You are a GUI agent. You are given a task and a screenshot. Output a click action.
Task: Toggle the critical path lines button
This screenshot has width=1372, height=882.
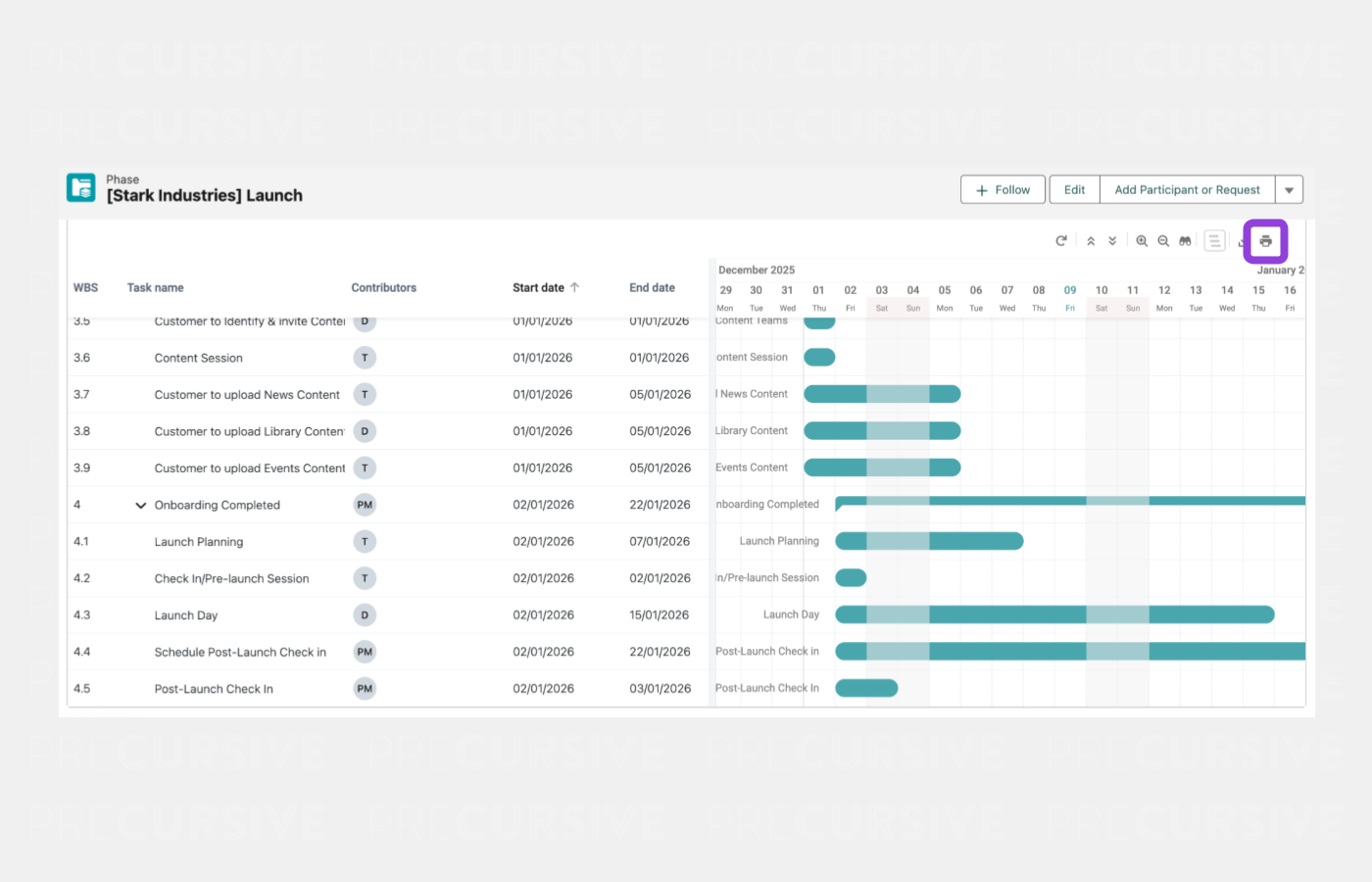1214,241
